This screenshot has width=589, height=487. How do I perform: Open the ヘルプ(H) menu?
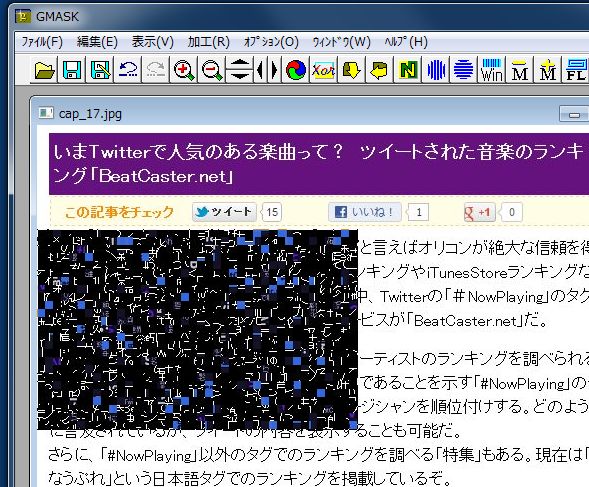click(406, 42)
